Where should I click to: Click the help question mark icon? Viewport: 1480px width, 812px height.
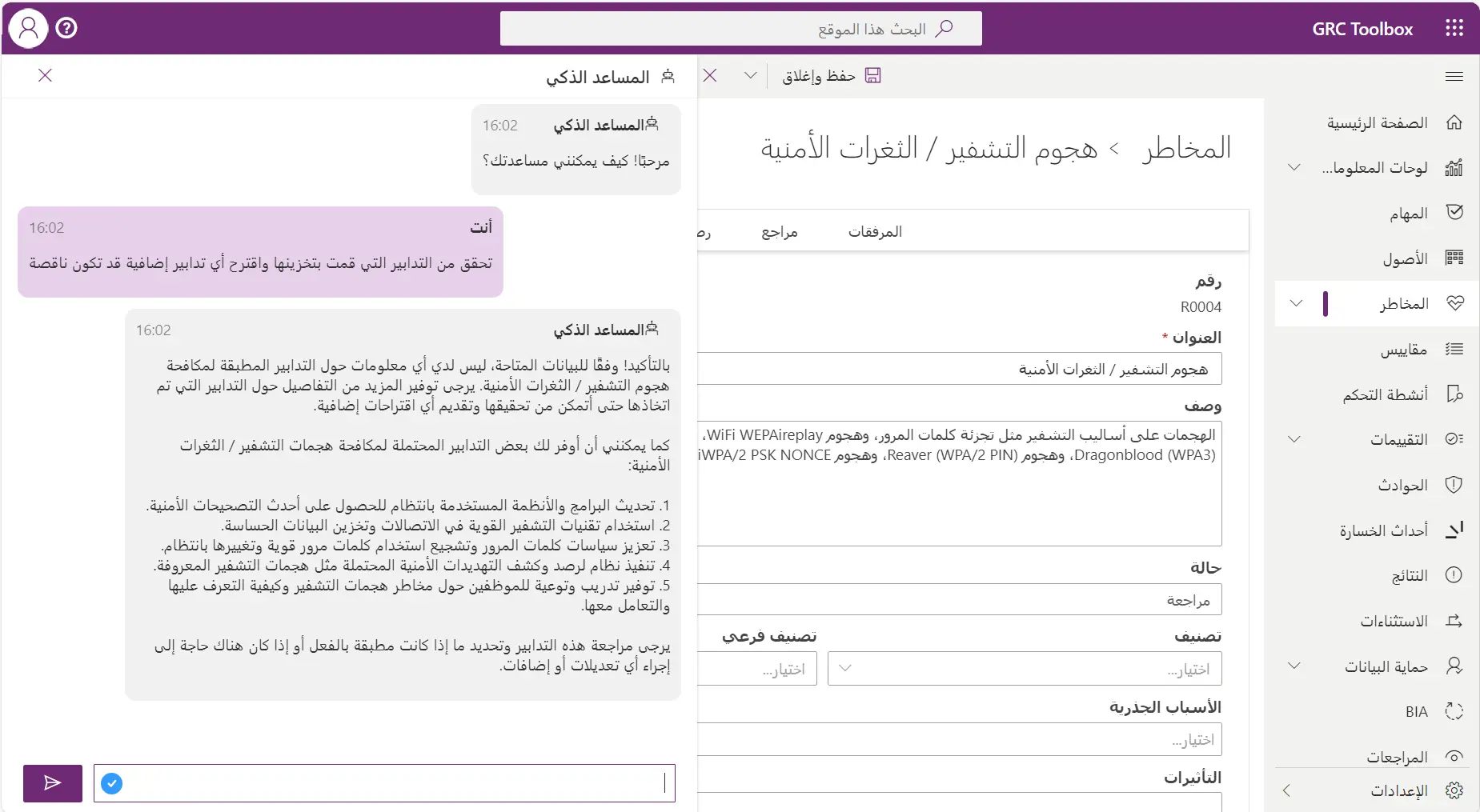point(66,29)
